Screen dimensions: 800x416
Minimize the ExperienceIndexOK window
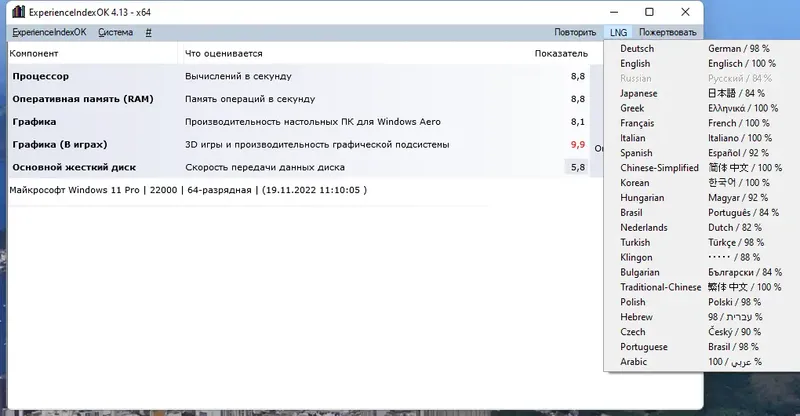pos(614,12)
